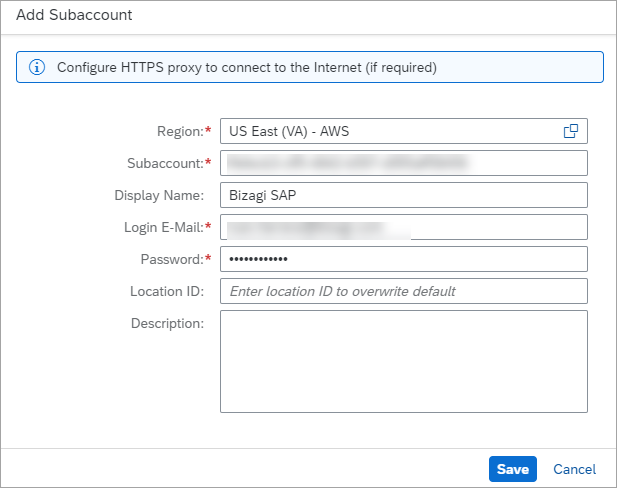Select the Region field showing US East (VA) - AWS
This screenshot has width=617, height=488.
[404, 131]
